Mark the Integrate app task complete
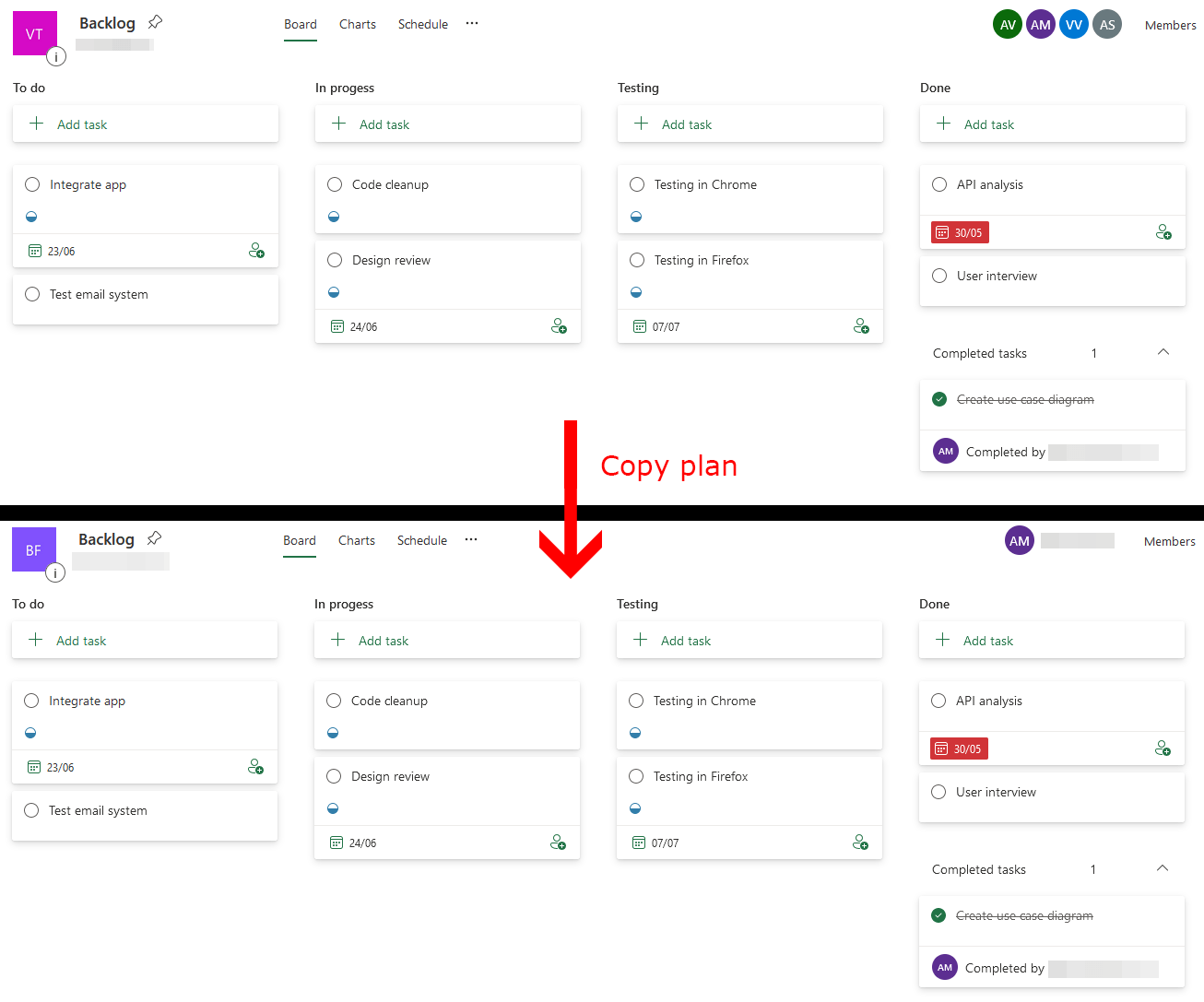The image size is (1204, 1002). coord(32,184)
